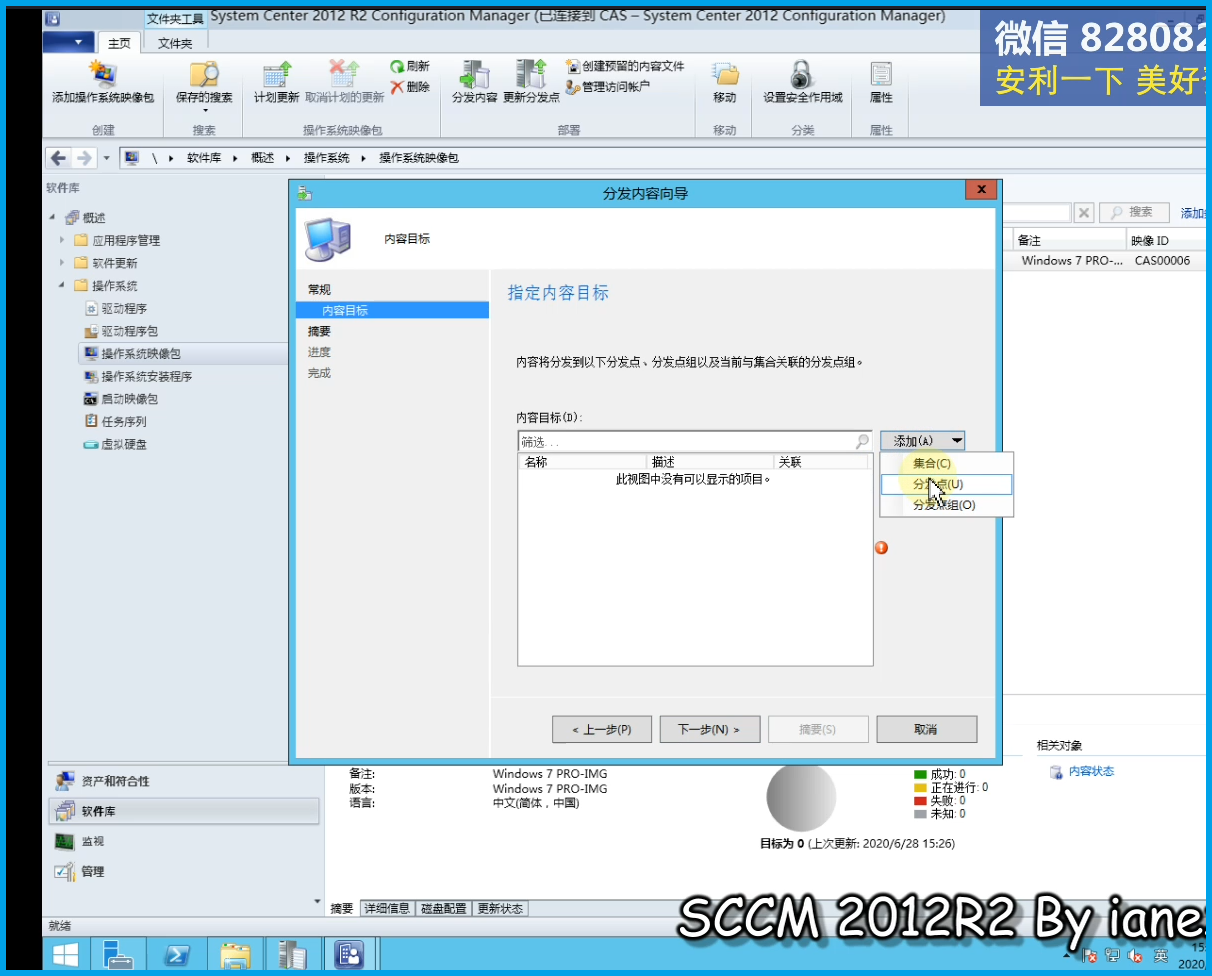Switch to the 主页 ribbon tab
The width and height of the screenshot is (1212, 976).
(120, 43)
